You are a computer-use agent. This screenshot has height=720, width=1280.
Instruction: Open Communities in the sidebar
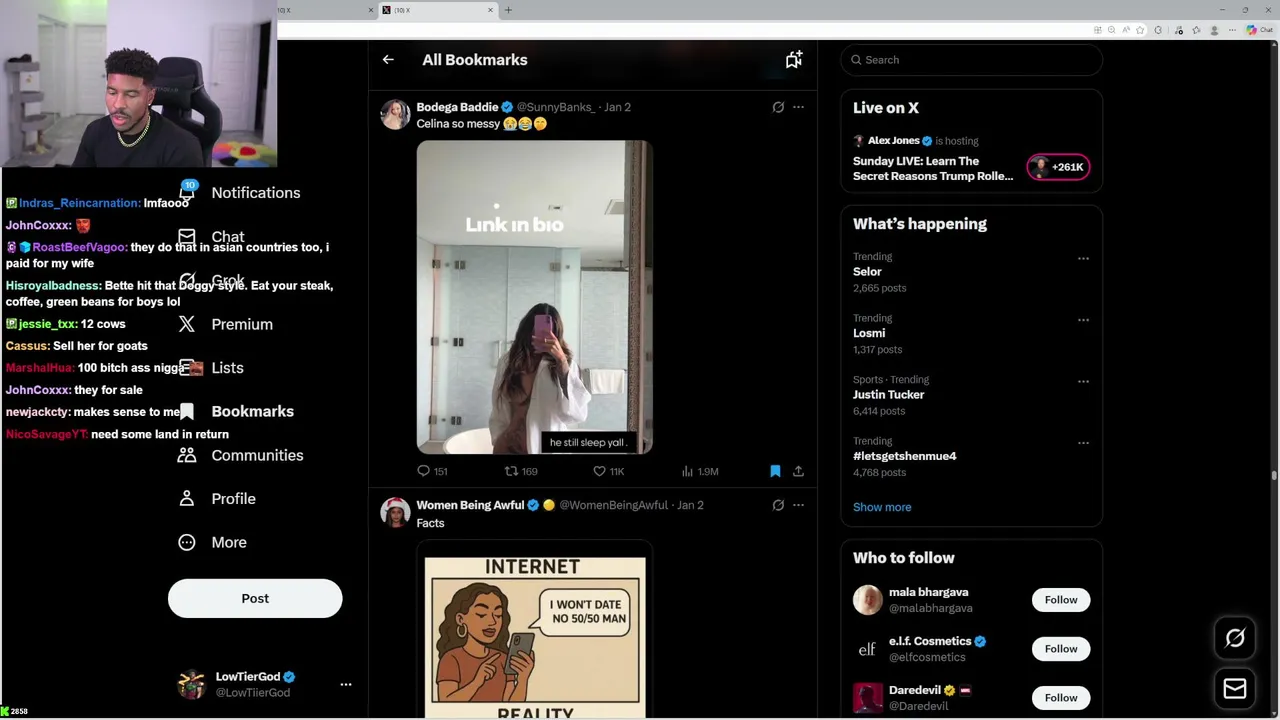tap(241, 455)
